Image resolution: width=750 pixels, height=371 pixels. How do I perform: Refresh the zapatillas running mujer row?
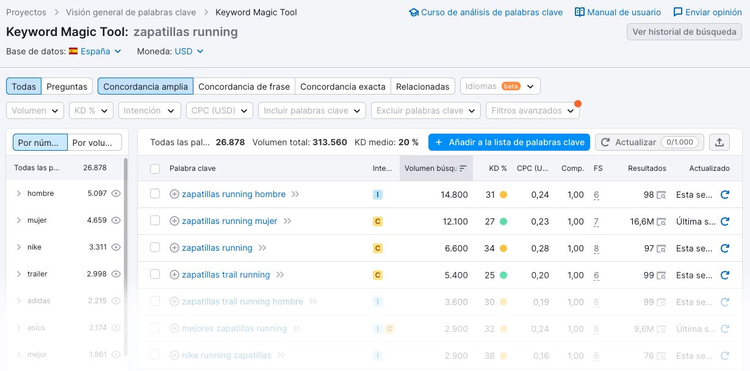pos(725,221)
